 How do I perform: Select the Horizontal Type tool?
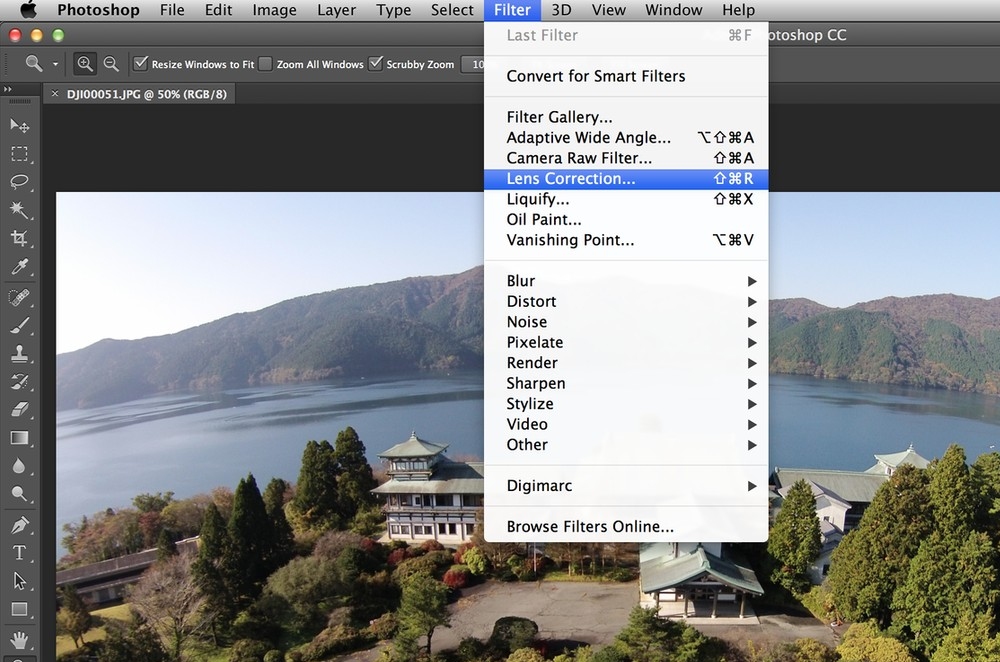pos(20,552)
